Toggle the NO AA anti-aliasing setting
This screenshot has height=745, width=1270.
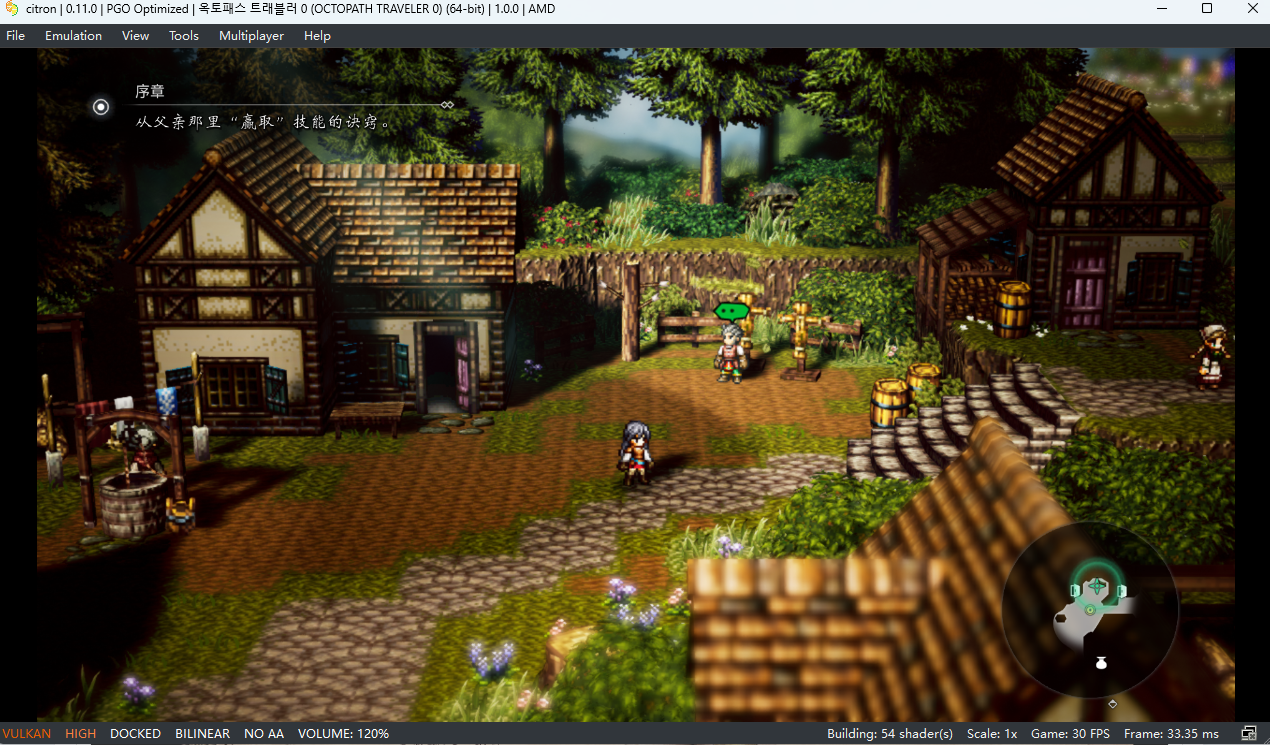tap(264, 734)
